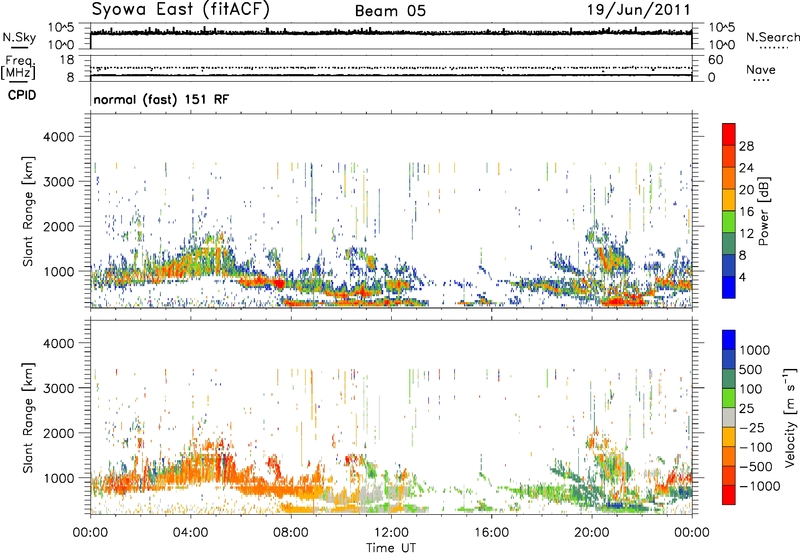
Task: Click the 'Syowa East (fitACF)' plot title
Action: (181, 9)
